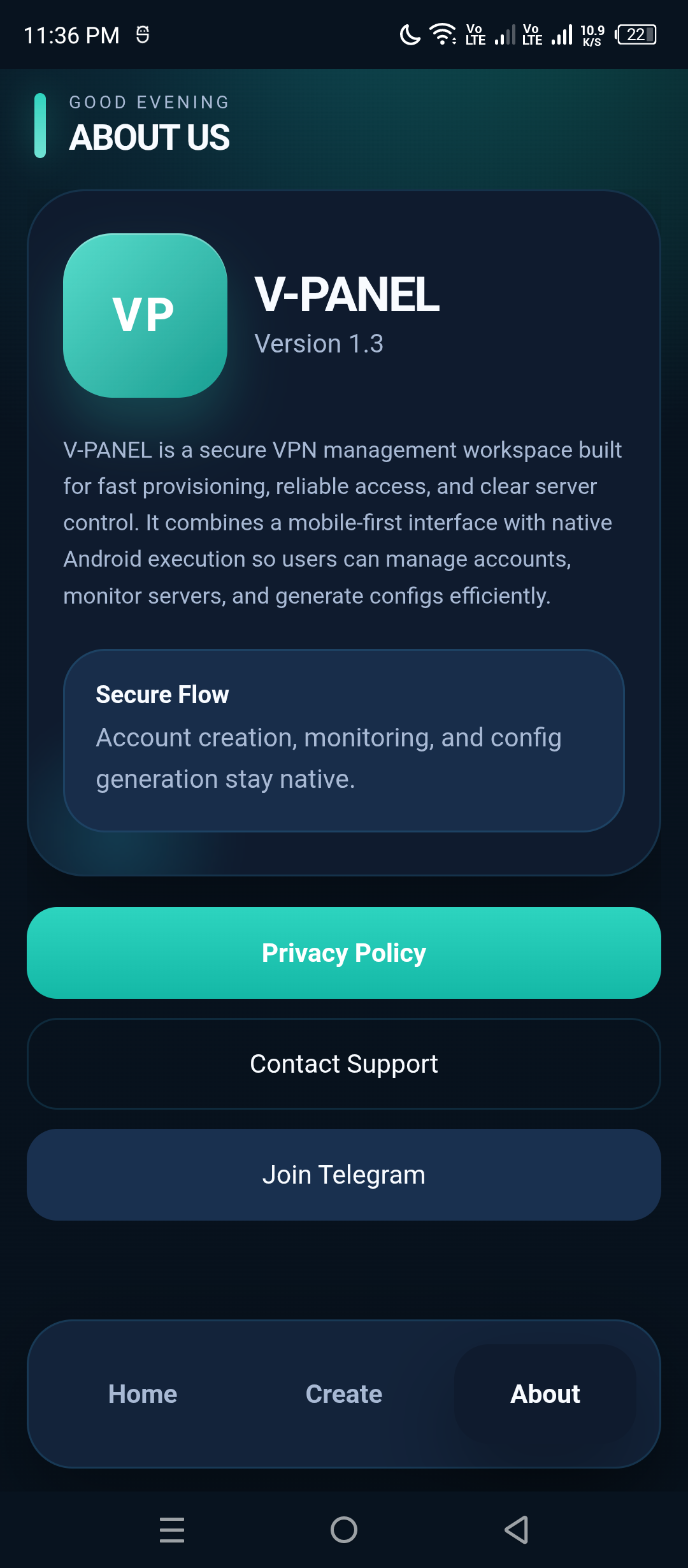Click the ABOUT US heading
The height and width of the screenshot is (1568, 688).
click(x=150, y=136)
